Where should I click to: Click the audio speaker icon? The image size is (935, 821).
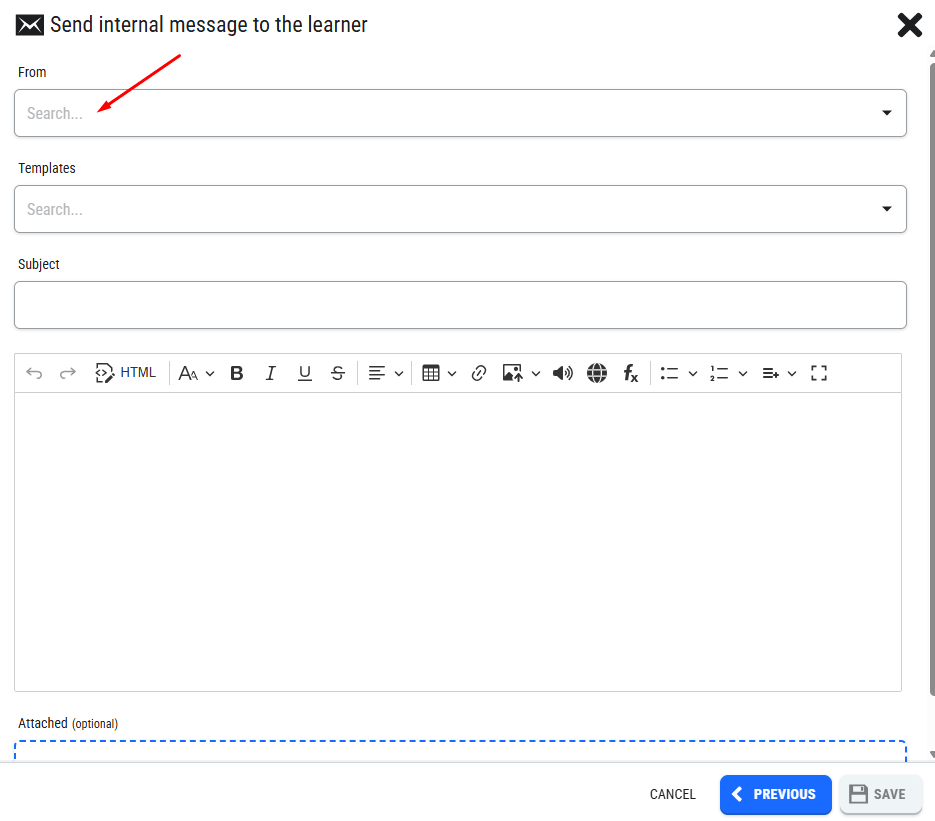[x=562, y=373]
